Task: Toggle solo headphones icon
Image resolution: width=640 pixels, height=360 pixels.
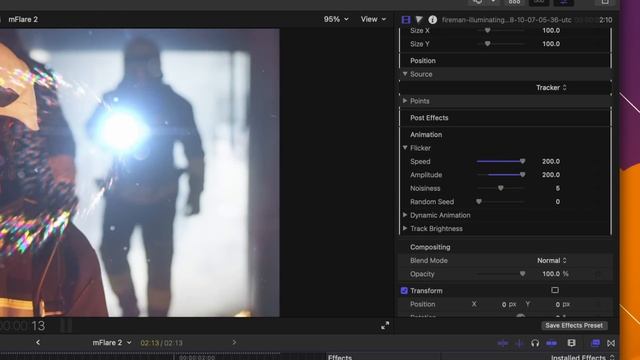Action: pos(535,343)
